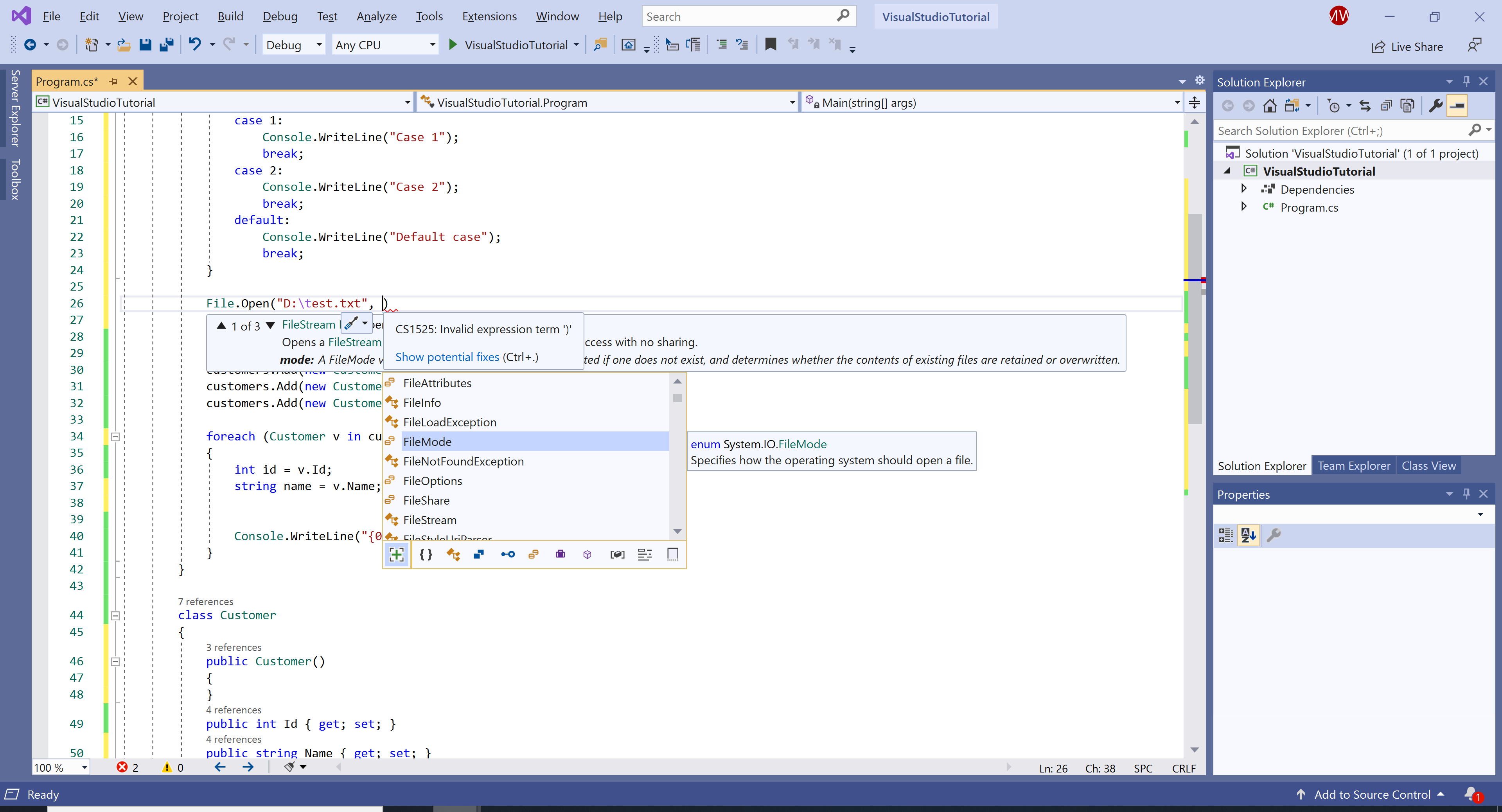Open Properties wrench icon in Solution Explorer
The image size is (1502, 812).
click(1436, 106)
